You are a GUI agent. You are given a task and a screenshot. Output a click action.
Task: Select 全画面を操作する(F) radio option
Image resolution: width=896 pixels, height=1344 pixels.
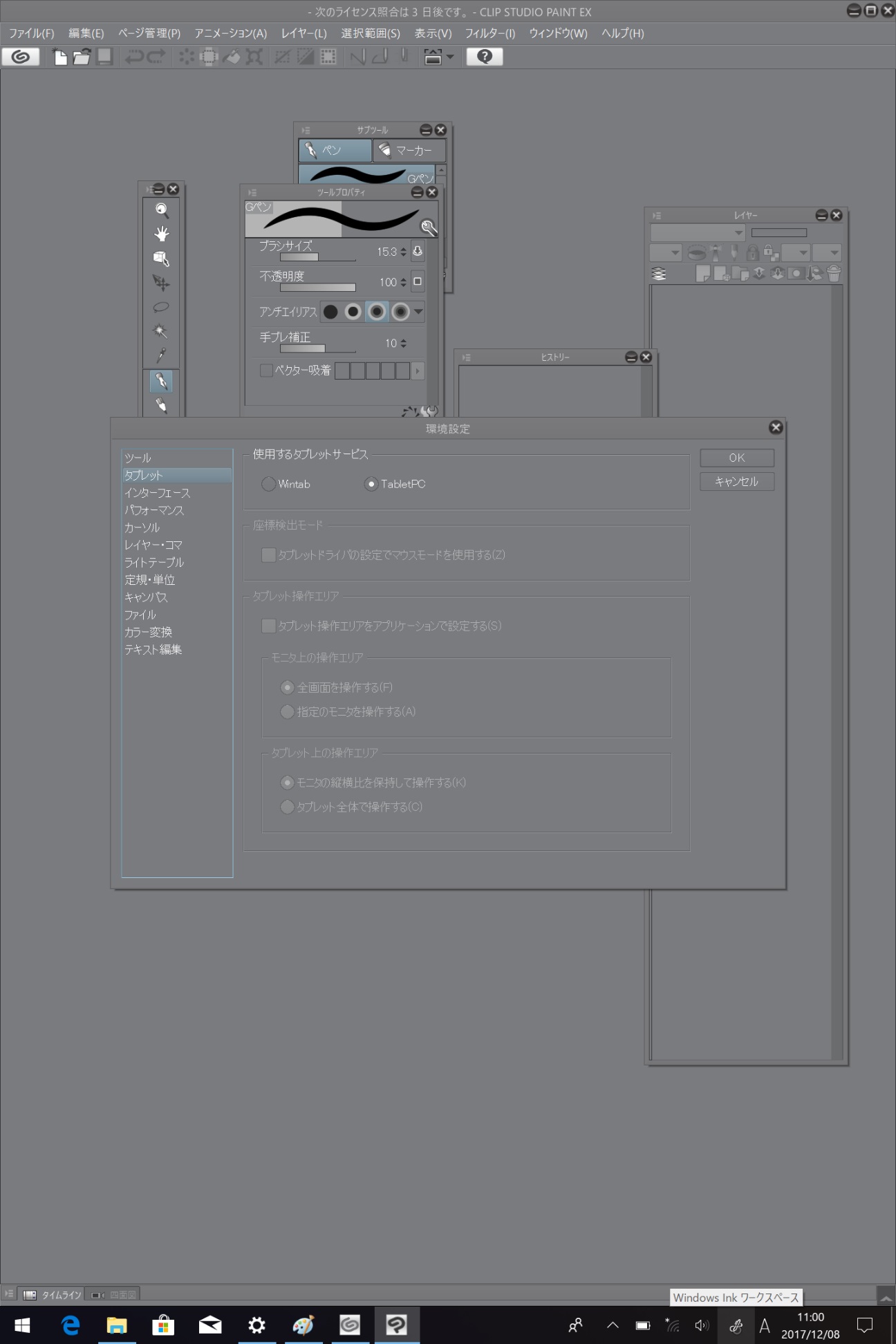pyautogui.click(x=287, y=687)
